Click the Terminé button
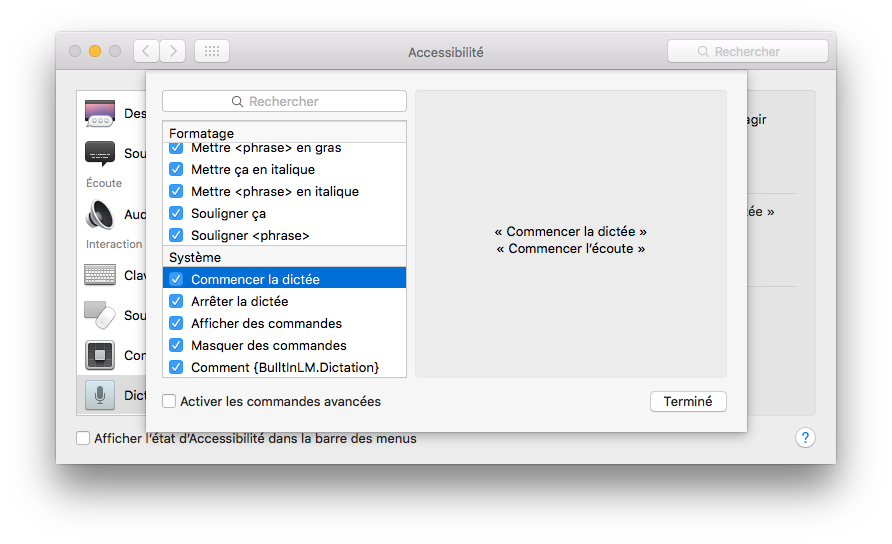The height and width of the screenshot is (544, 892). pos(688,401)
